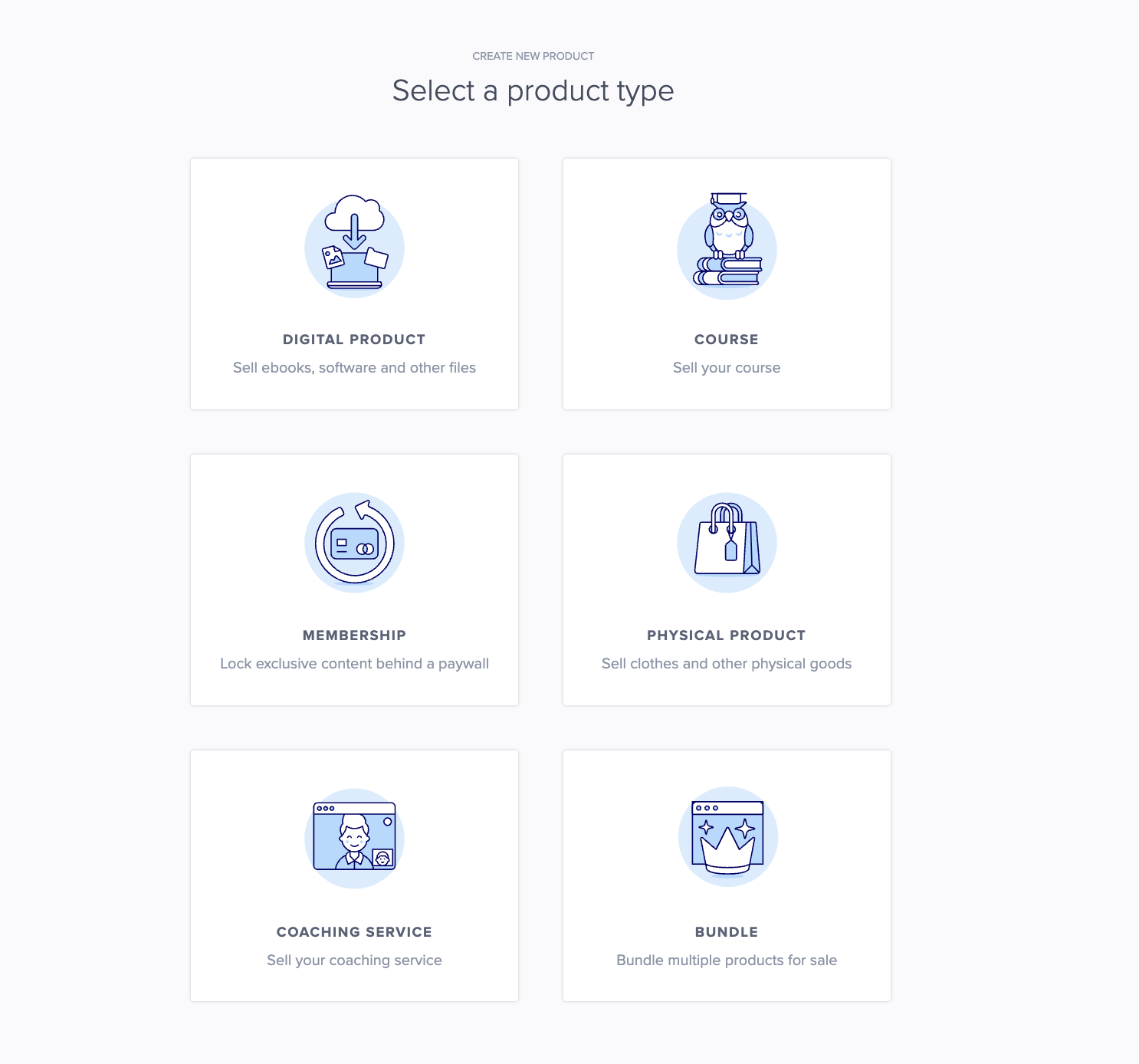The height and width of the screenshot is (1064, 1139).
Task: Pick the COACHING SERVICE title label
Action: click(354, 932)
